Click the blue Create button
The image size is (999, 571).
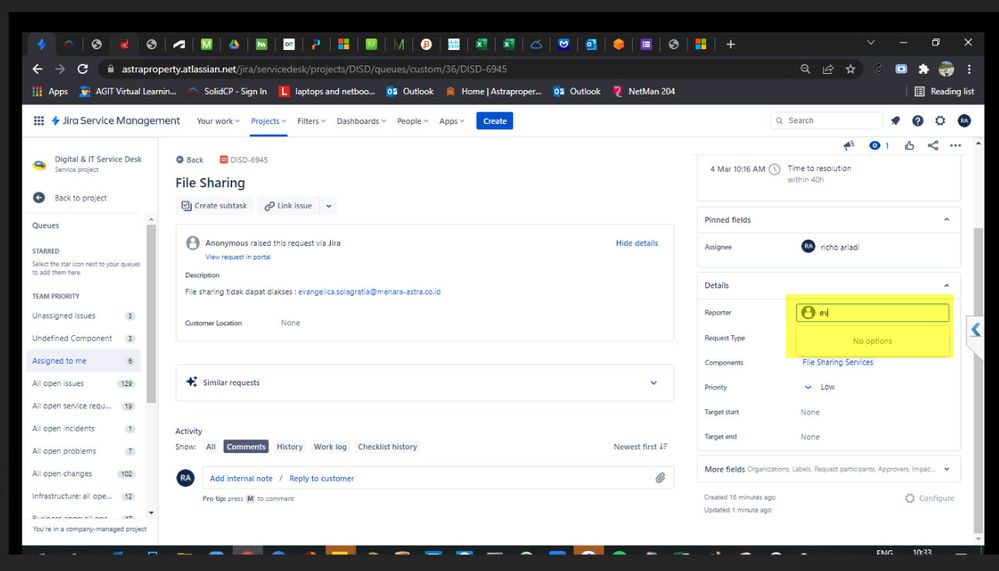tap(494, 121)
